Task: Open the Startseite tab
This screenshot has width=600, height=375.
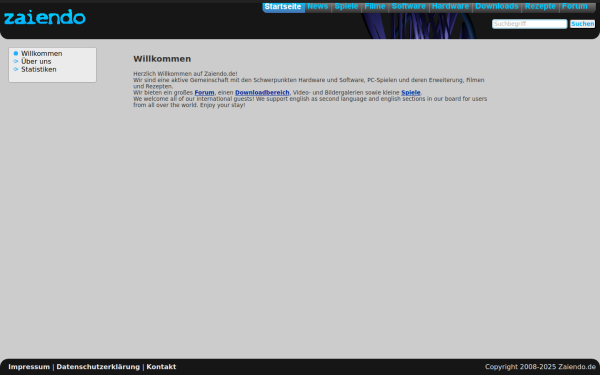Action: pyautogui.click(x=283, y=7)
